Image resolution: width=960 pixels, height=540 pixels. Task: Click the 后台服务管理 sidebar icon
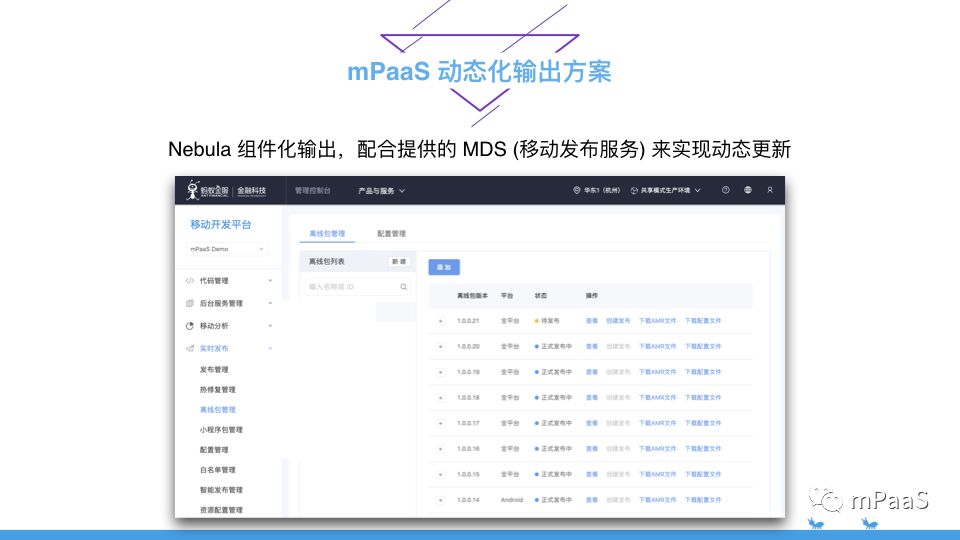click(x=190, y=303)
